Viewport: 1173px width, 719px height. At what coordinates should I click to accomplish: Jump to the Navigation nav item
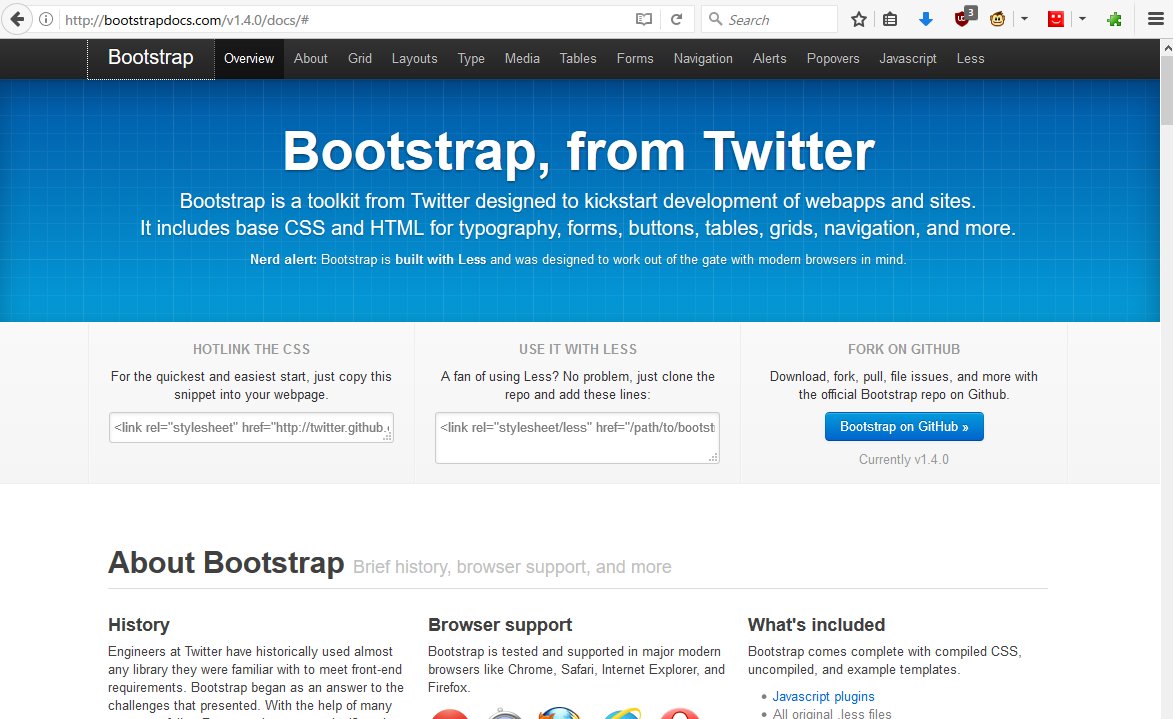703,58
